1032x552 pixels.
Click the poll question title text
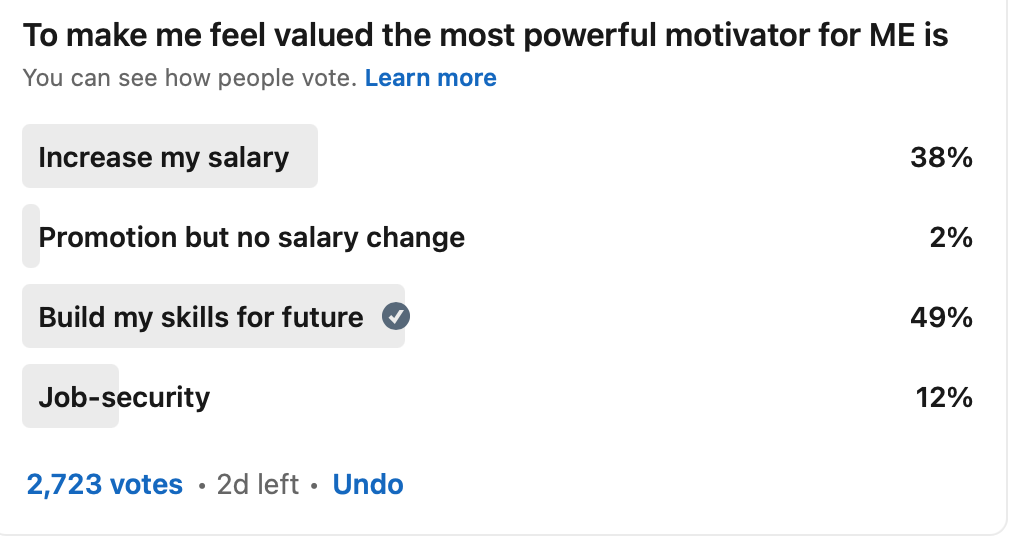(485, 36)
